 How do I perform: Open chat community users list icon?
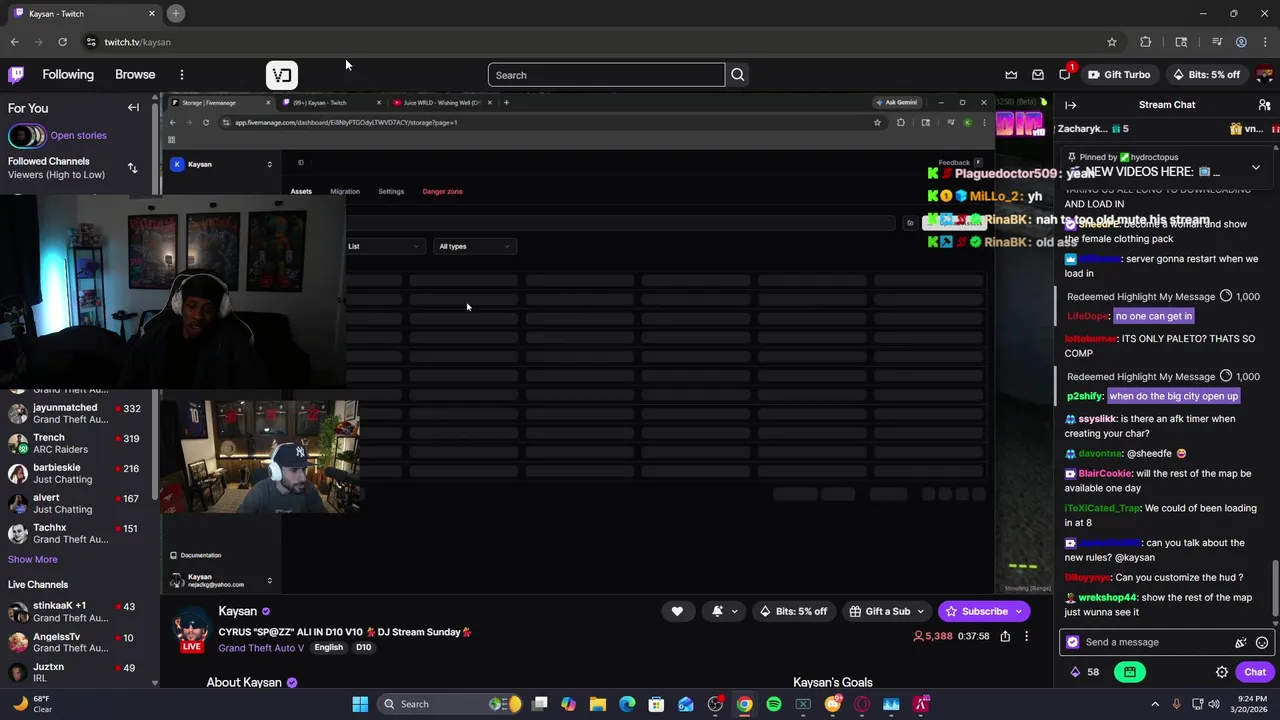click(x=1264, y=105)
